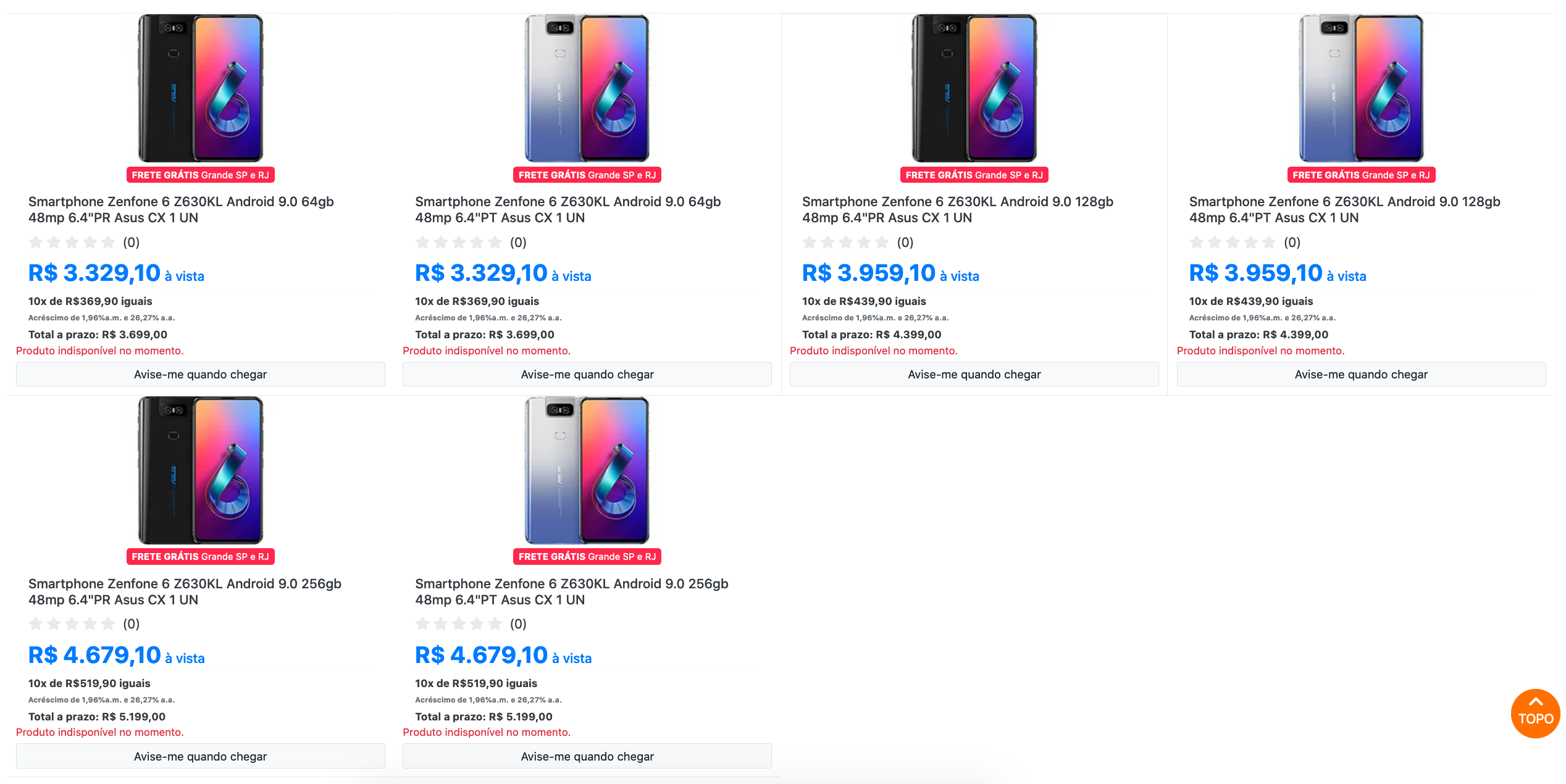This screenshot has height=784, width=1566.
Task: Click the R$ 4.679,10 price of 256gb PR model
Action: (x=94, y=655)
